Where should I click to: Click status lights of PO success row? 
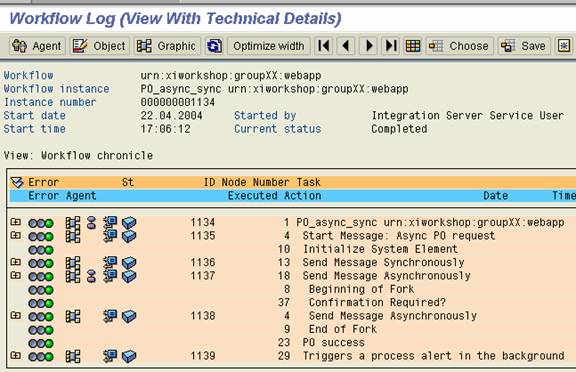click(41, 343)
